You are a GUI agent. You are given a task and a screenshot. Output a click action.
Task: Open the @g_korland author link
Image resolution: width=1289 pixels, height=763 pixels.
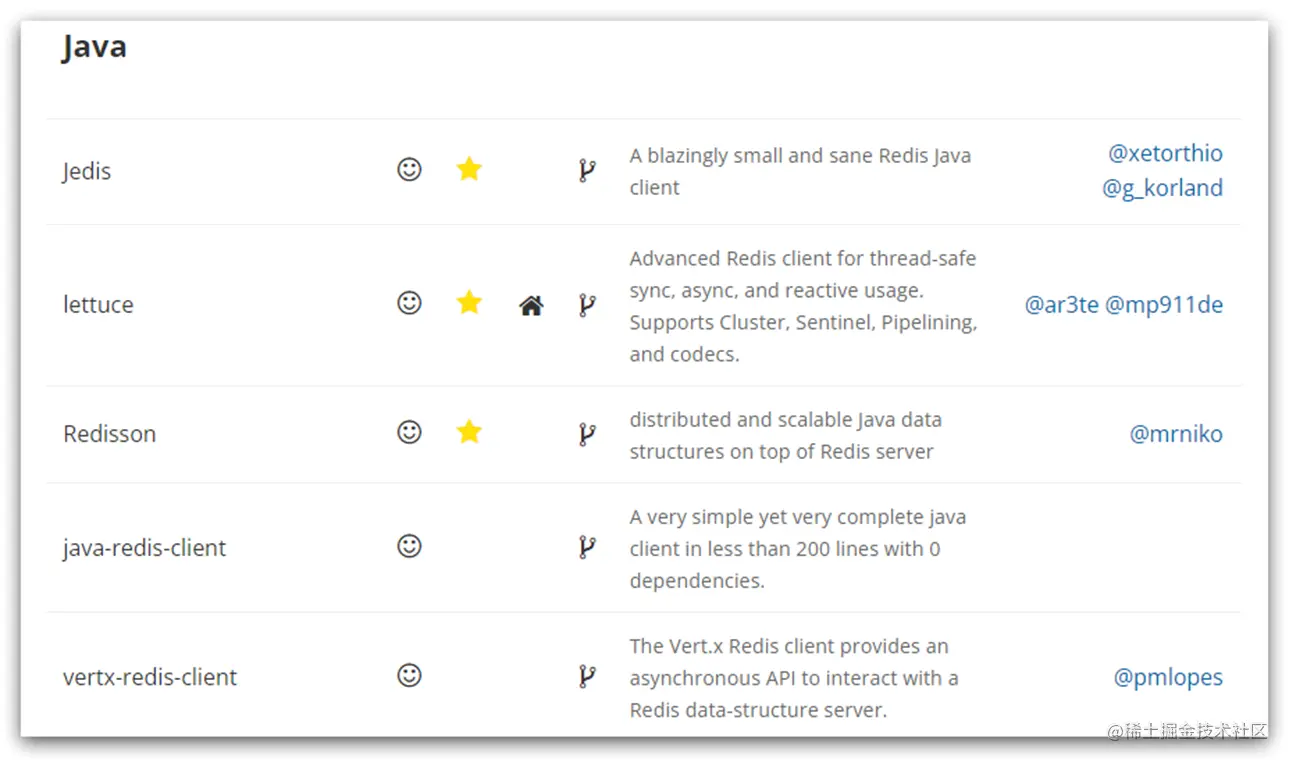[x=1162, y=188]
